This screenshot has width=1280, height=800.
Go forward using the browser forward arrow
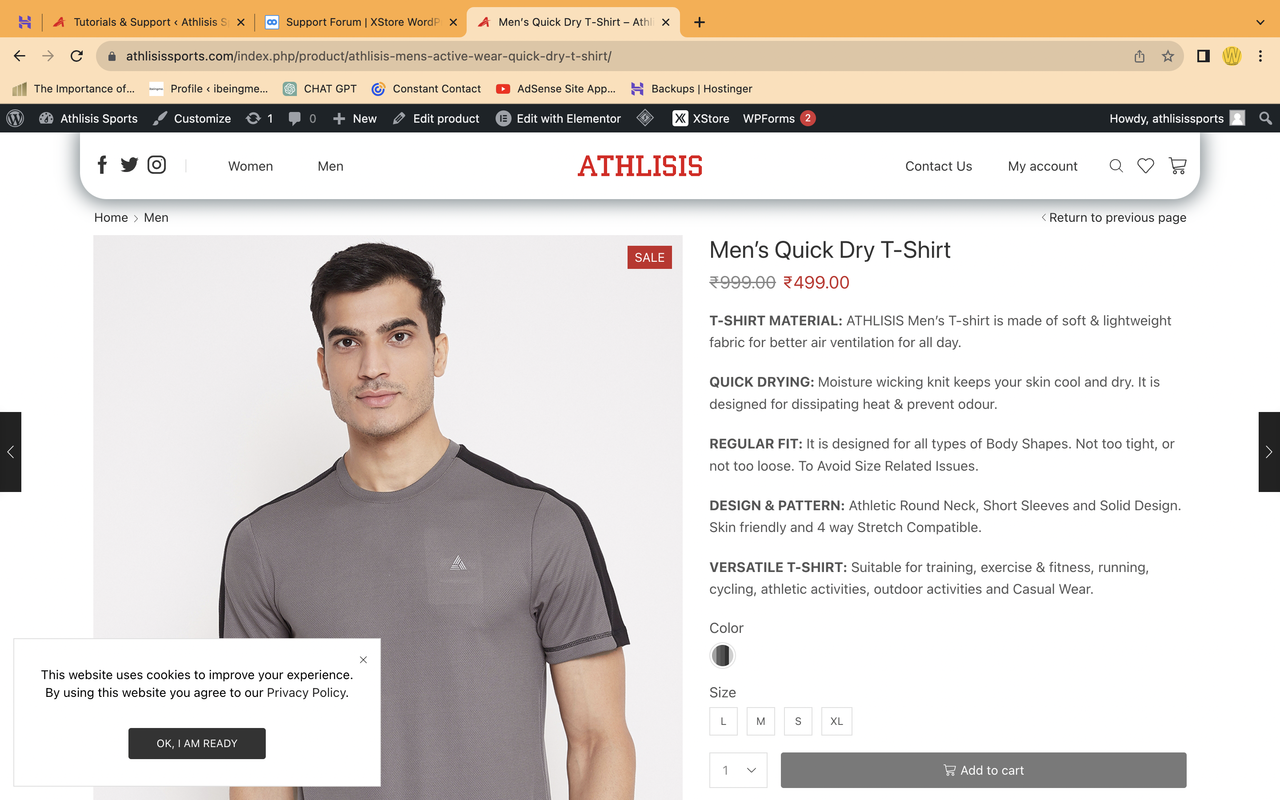[x=48, y=56]
